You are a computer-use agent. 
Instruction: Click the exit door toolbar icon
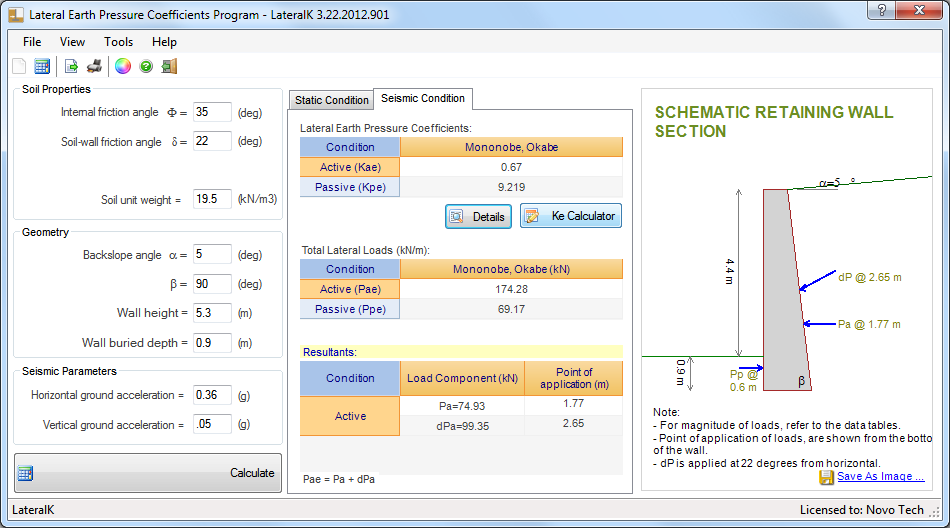[x=169, y=66]
